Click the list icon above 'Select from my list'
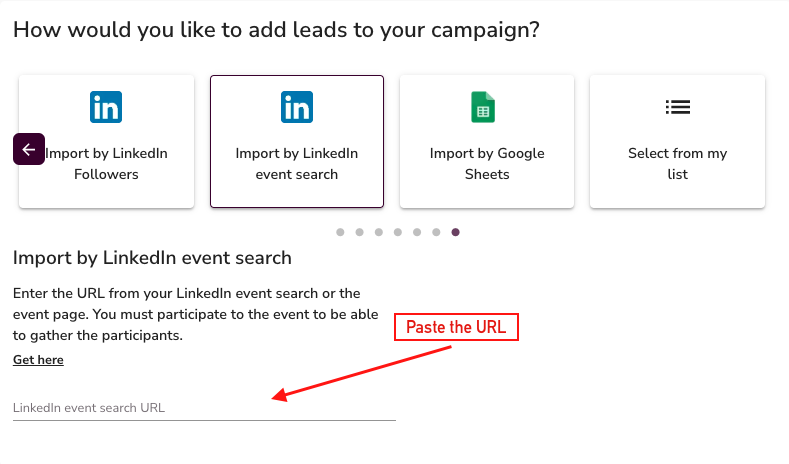 tap(678, 107)
